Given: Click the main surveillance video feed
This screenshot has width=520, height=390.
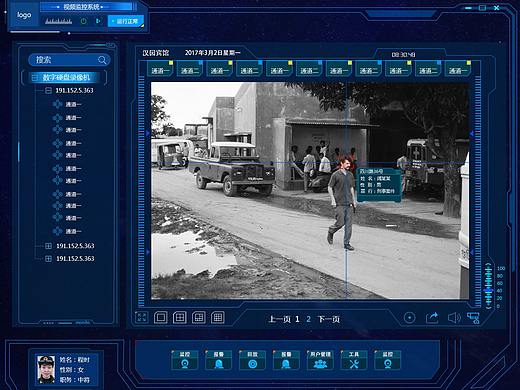Looking at the screenshot, I should pos(310,191).
